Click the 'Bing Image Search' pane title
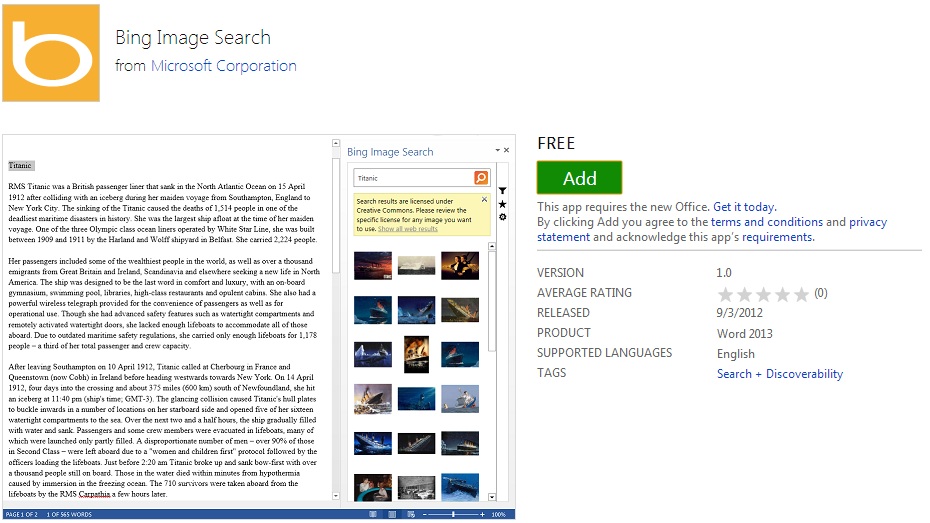Screen dimensions: 930x523 point(390,152)
